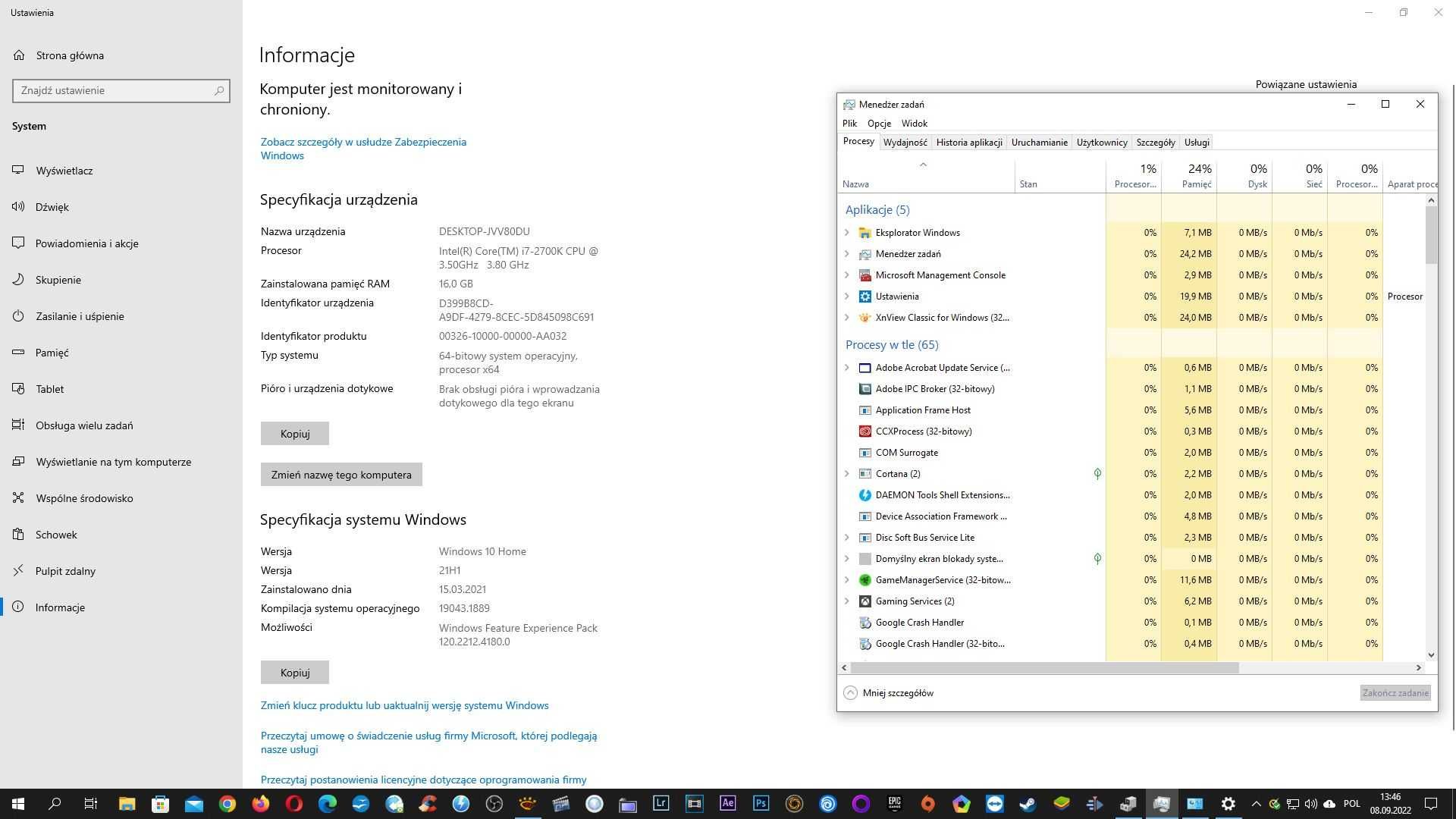Open Epic Games launcher from taskbar
The width and height of the screenshot is (1456, 819).
pos(895,804)
